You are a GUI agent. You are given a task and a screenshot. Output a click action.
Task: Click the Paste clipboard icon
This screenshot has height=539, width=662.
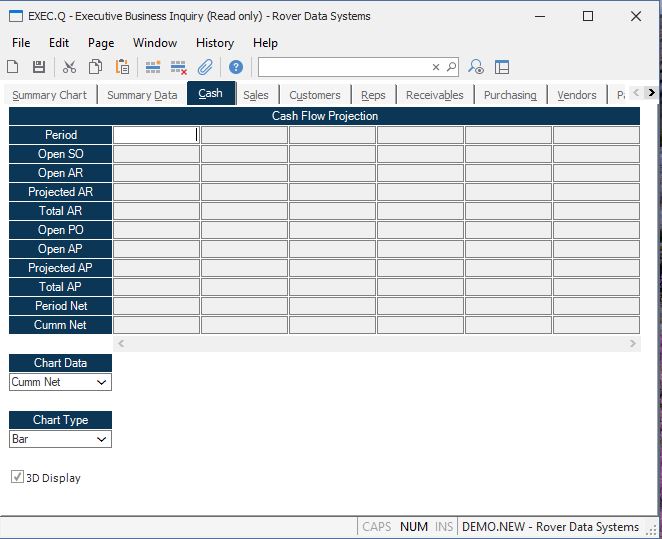pyautogui.click(x=122, y=67)
